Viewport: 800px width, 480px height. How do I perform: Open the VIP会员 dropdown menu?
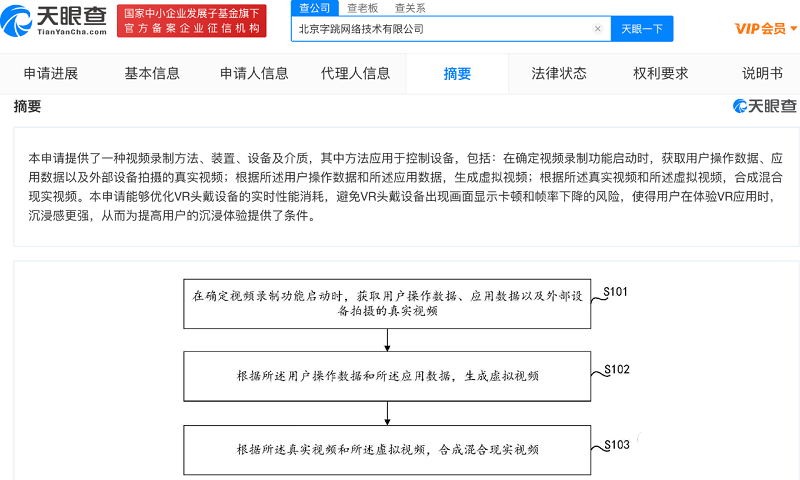click(766, 28)
